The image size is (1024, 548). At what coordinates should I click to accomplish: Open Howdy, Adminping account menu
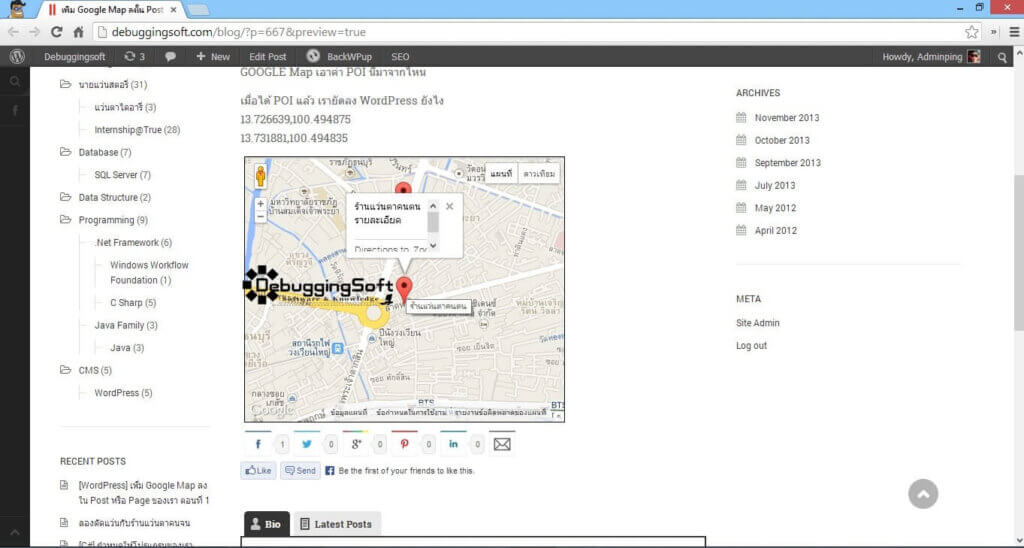(x=931, y=57)
